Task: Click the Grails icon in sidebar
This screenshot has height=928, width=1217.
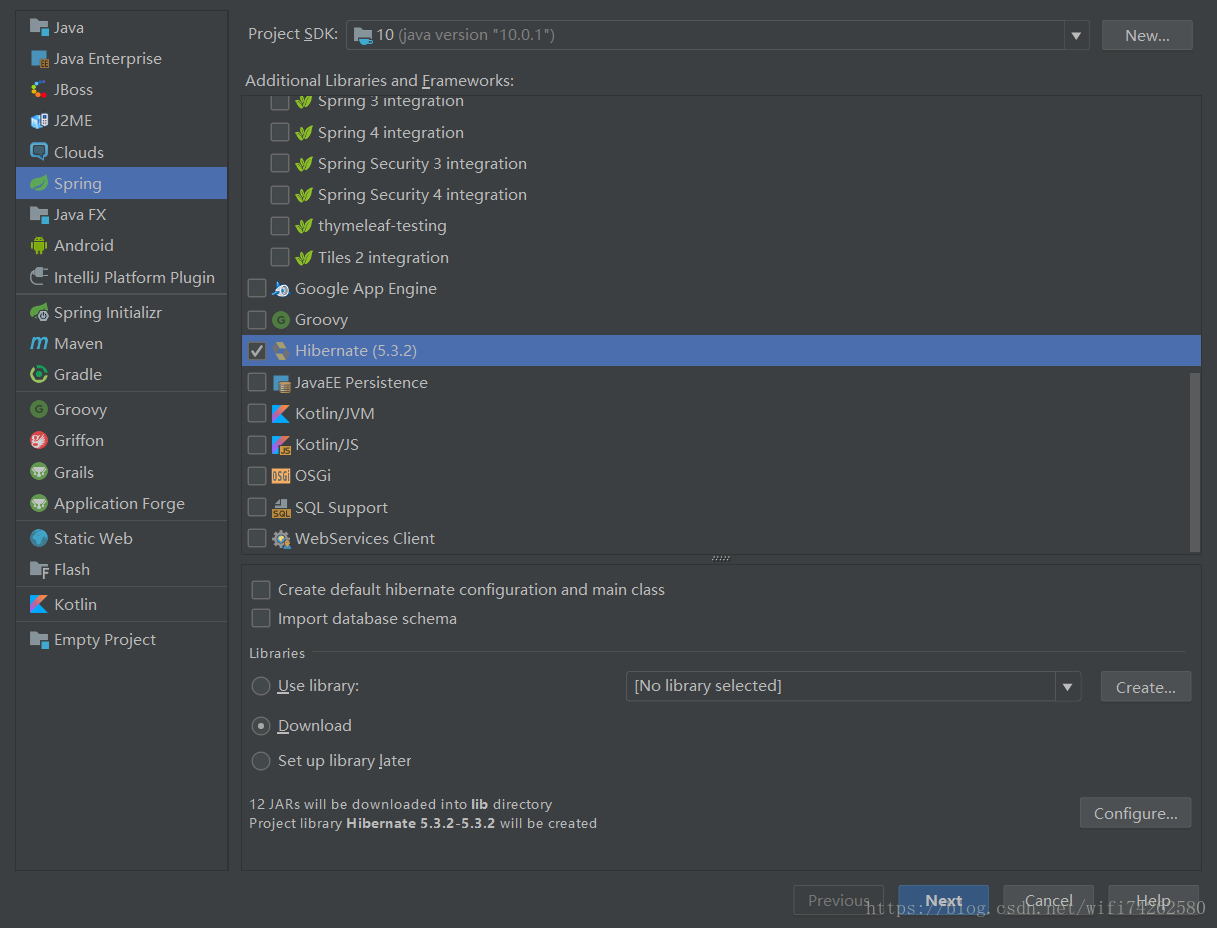Action: click(39, 472)
